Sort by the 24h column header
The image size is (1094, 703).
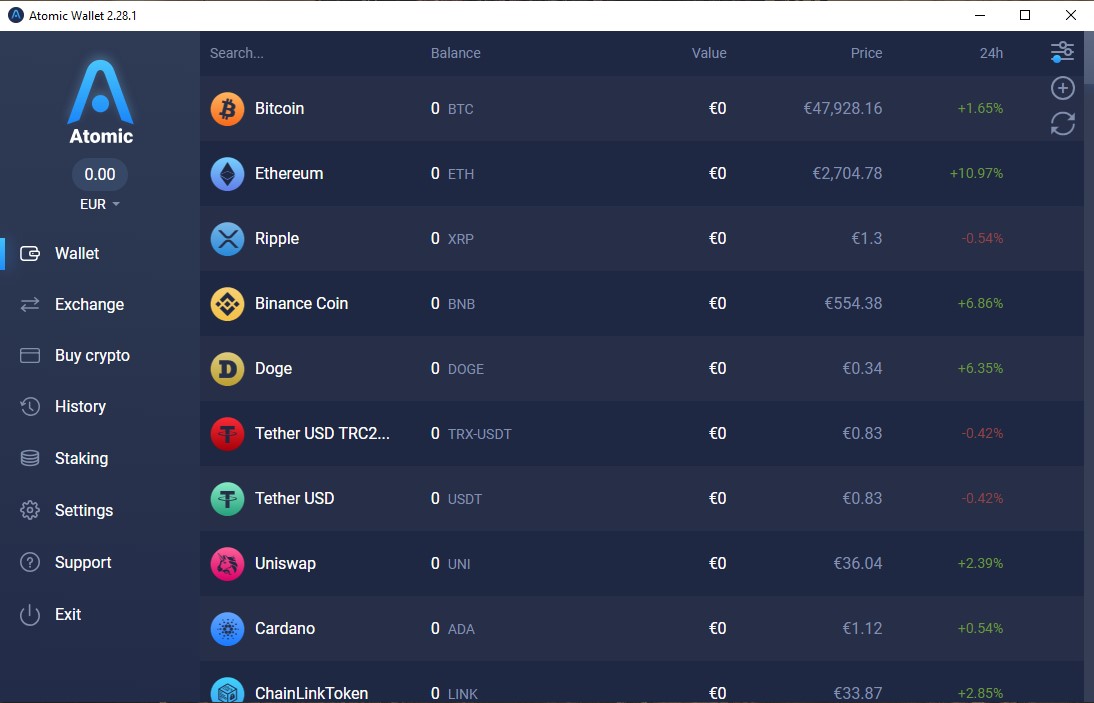[991, 53]
